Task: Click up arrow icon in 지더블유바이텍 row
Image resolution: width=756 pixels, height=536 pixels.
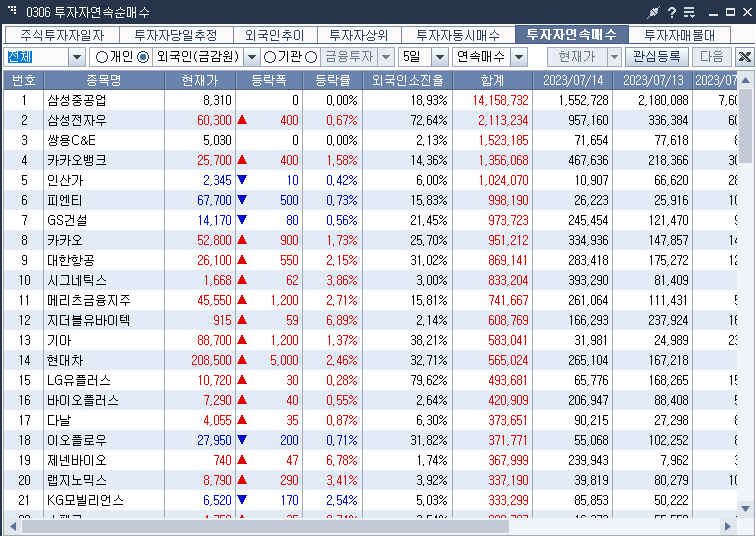Action: tap(242, 320)
